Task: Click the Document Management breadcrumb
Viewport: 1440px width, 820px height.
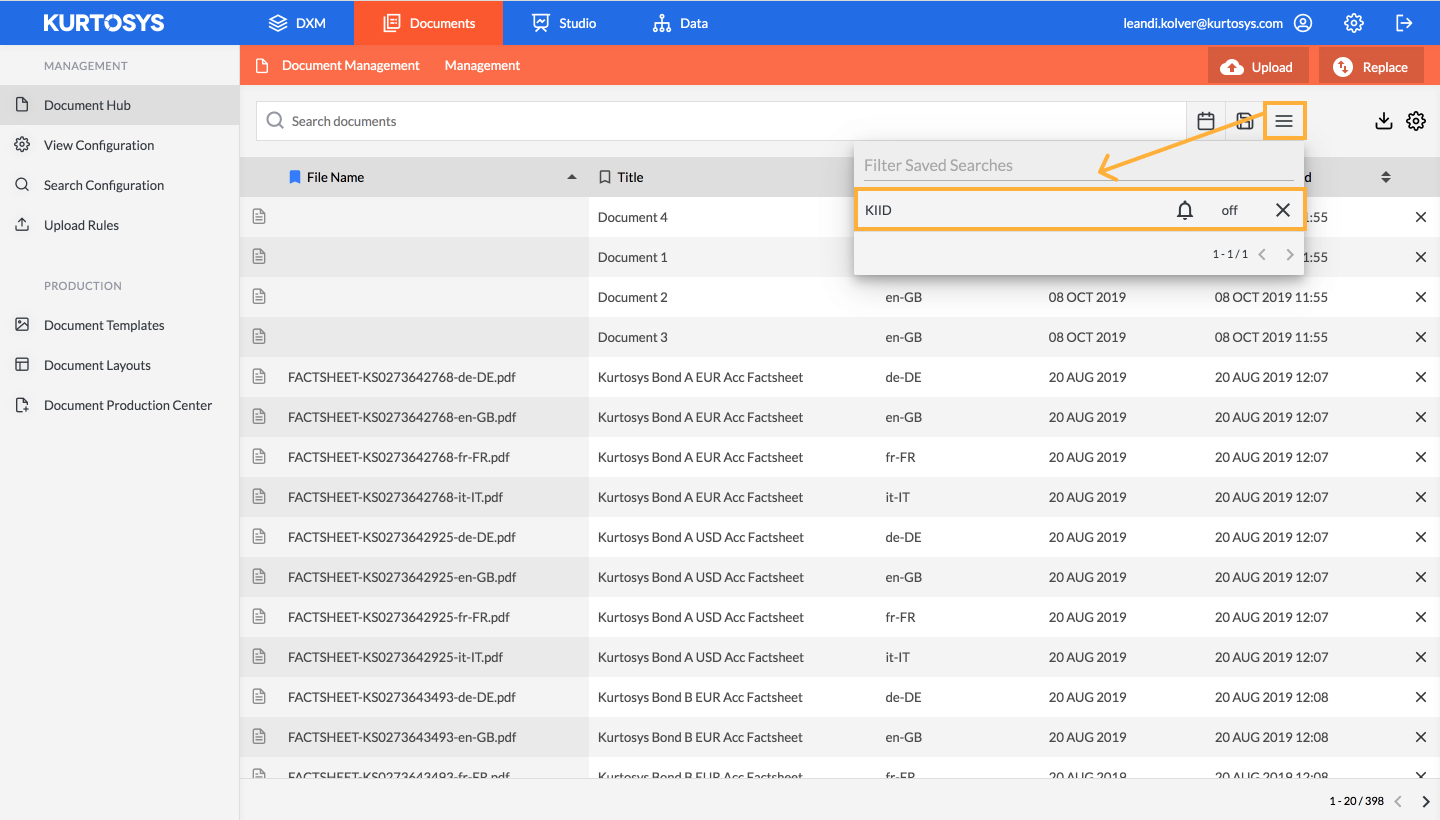Action: 351,65
